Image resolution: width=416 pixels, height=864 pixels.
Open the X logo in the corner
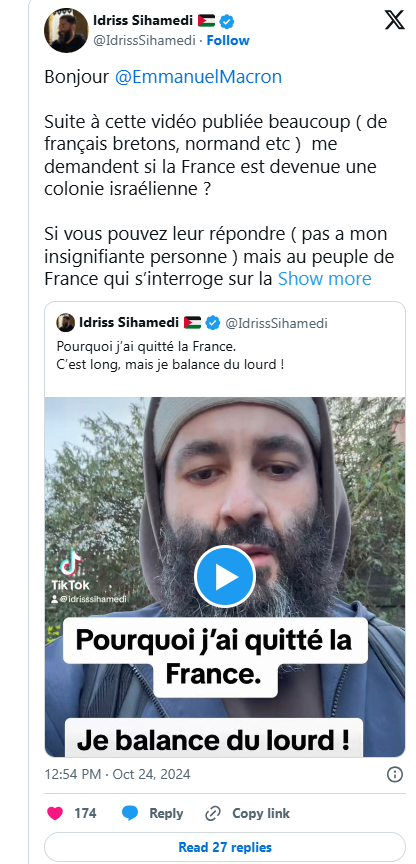[x=394, y=20]
